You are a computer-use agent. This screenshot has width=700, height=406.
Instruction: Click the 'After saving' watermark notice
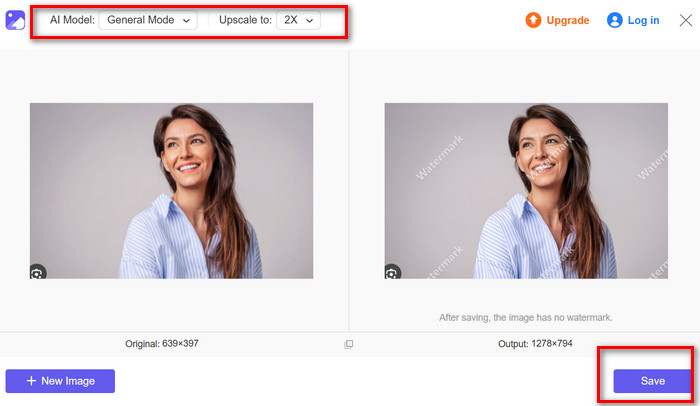(x=525, y=317)
